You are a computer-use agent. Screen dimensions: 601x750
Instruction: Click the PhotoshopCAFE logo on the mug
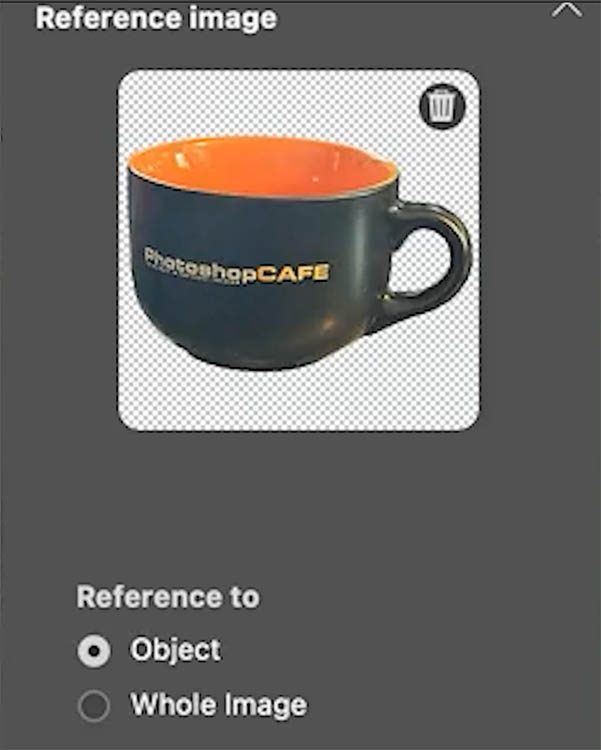point(237,267)
